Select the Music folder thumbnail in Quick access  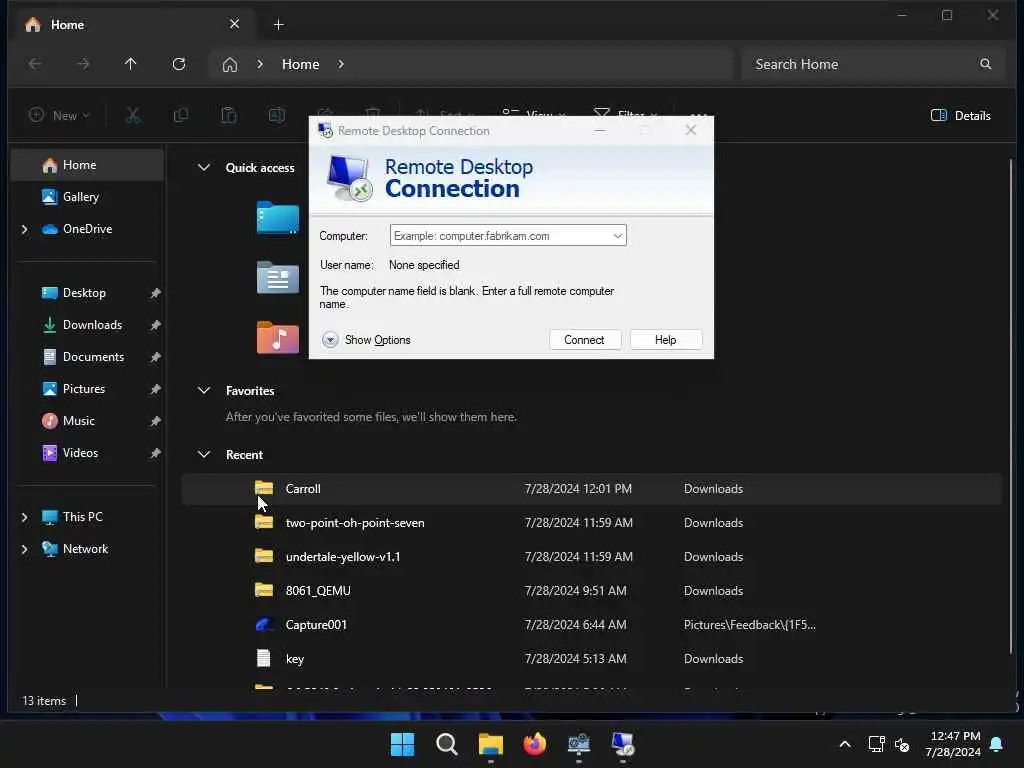278,338
